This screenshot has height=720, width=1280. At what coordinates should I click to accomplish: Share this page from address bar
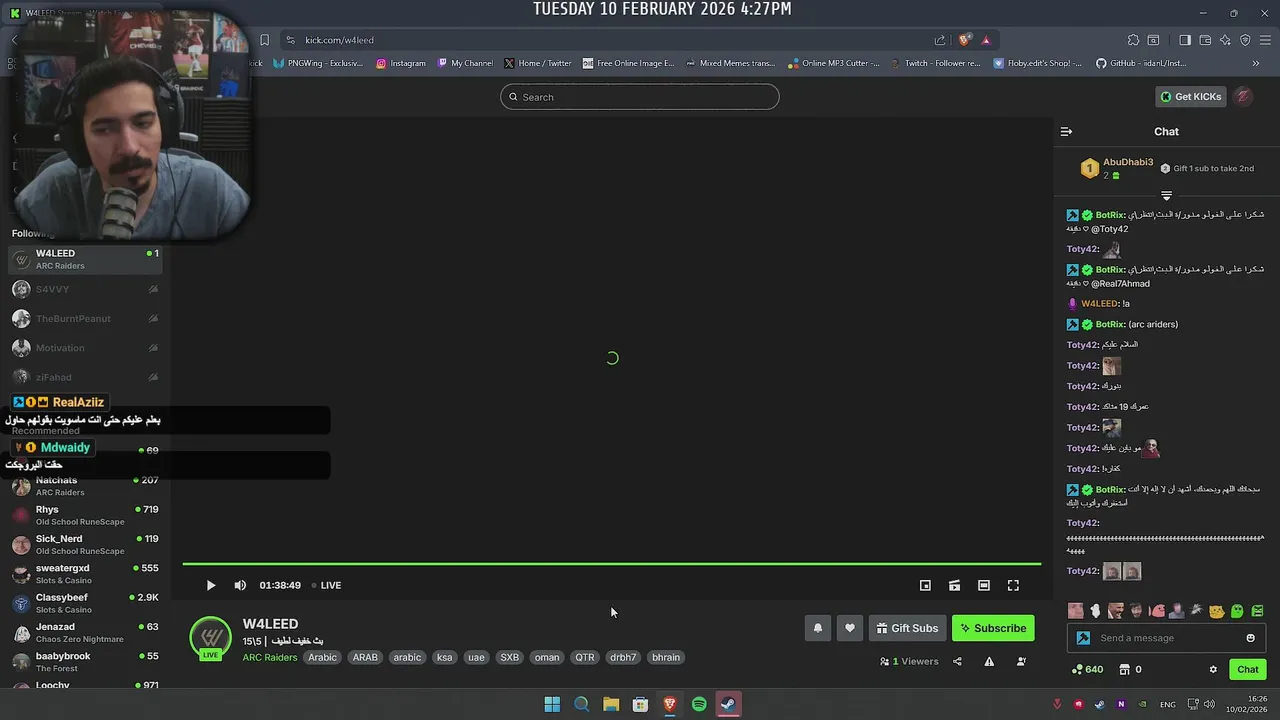(x=940, y=40)
